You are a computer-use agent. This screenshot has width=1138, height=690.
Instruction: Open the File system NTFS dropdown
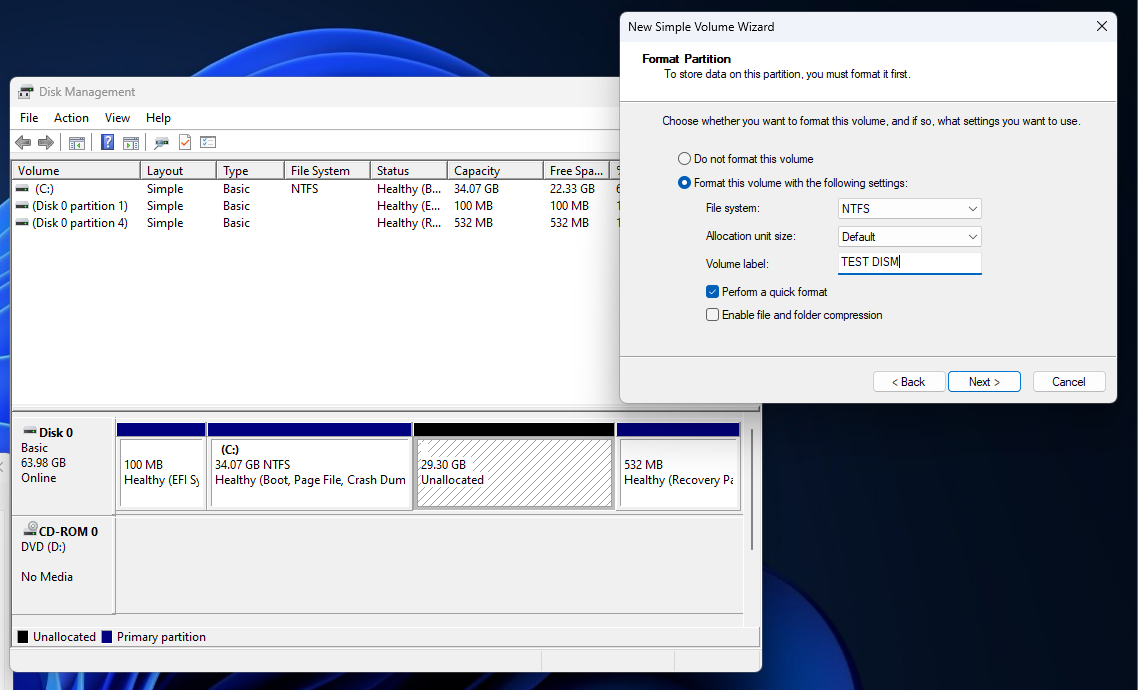(909, 209)
